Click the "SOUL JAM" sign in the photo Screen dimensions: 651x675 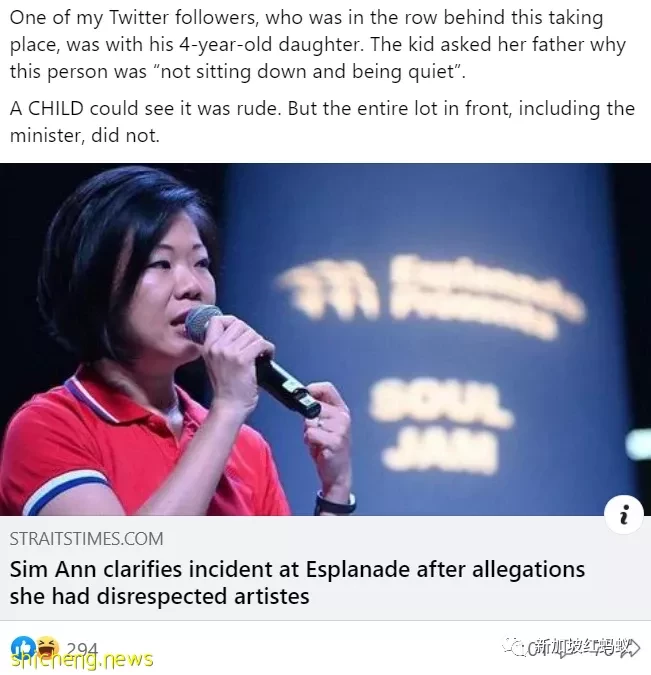[x=441, y=424]
